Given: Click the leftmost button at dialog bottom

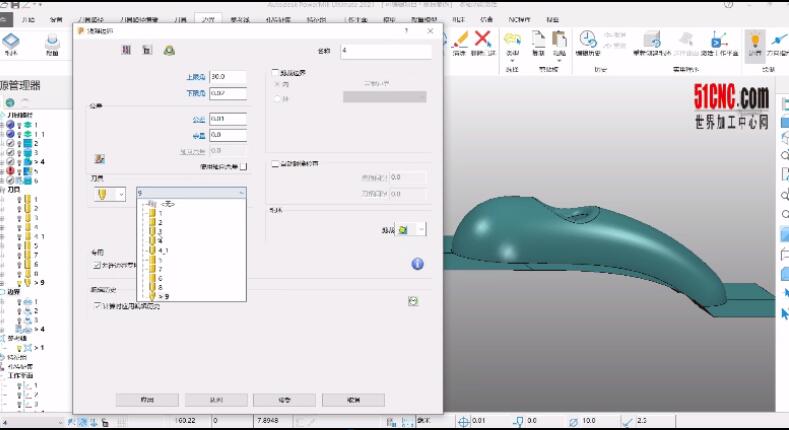Looking at the screenshot, I should [146, 399].
